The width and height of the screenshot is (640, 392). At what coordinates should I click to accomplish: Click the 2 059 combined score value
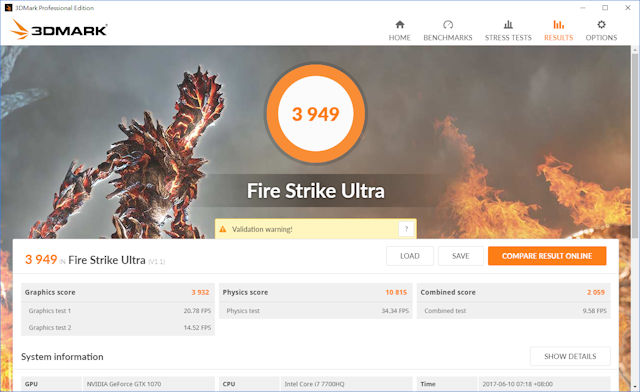tap(596, 292)
